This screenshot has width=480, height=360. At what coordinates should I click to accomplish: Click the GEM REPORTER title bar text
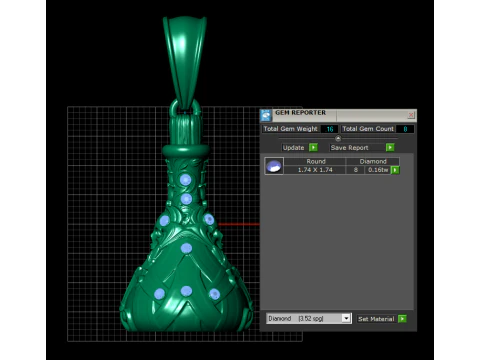pyautogui.click(x=301, y=113)
